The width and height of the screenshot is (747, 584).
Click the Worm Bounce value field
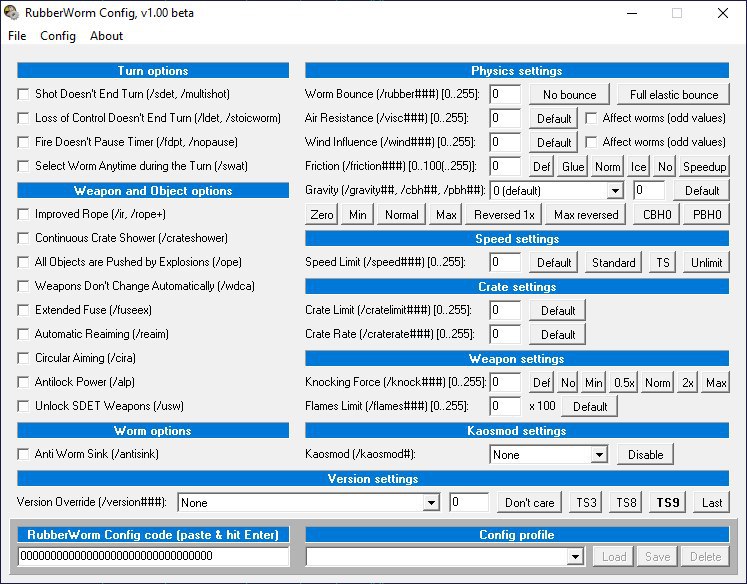pos(505,94)
